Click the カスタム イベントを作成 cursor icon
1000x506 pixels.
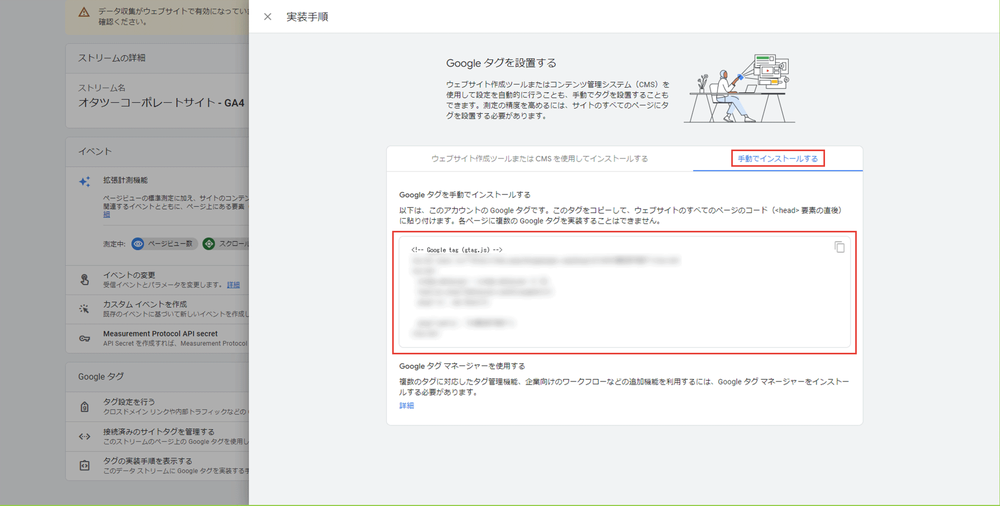tap(84, 309)
